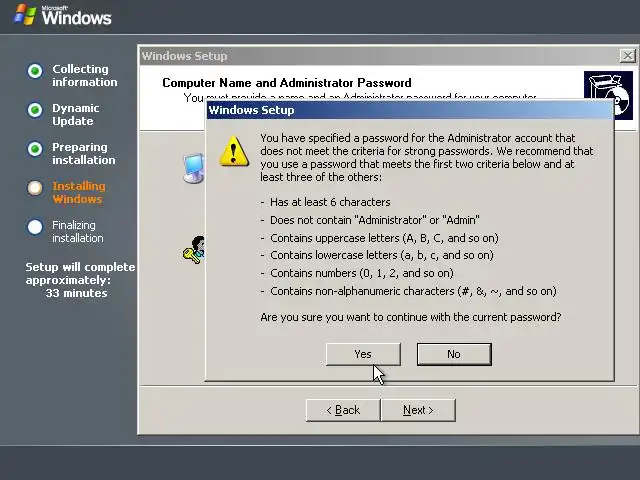Click the keys and user password icon

[194, 250]
